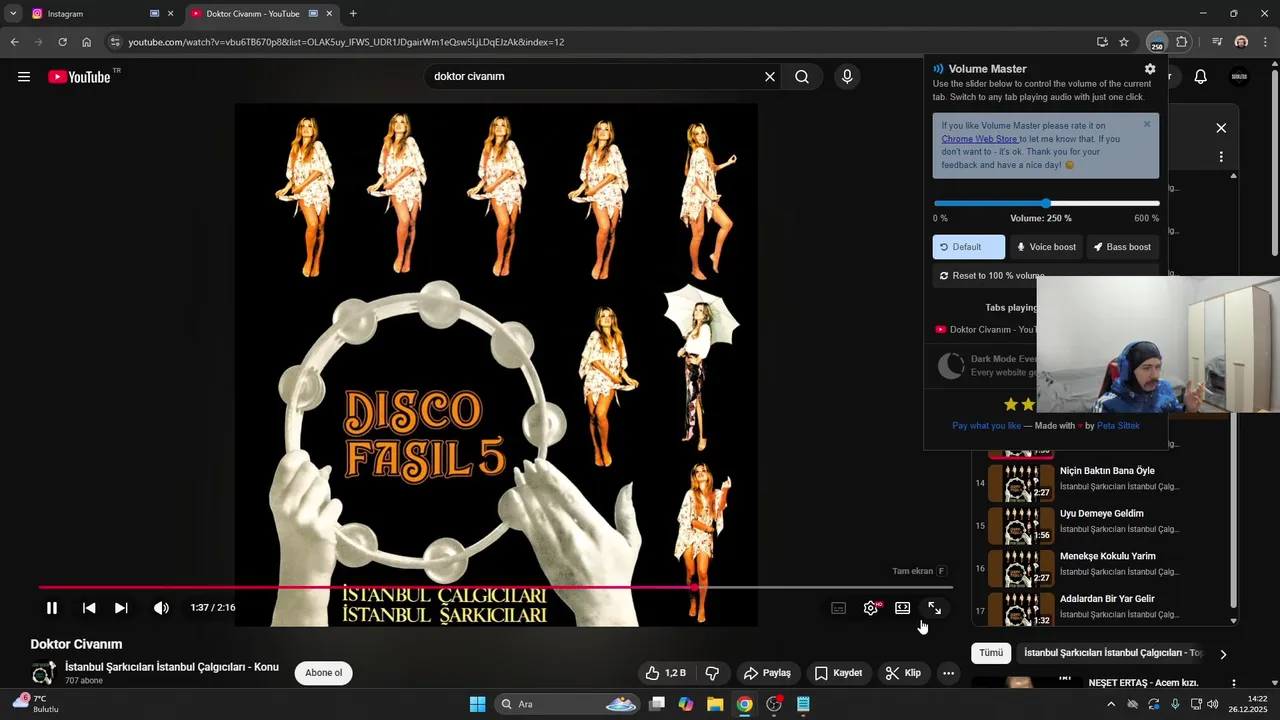1280x720 pixels.
Task: Open File Explorer from taskbar
Action: click(715, 704)
